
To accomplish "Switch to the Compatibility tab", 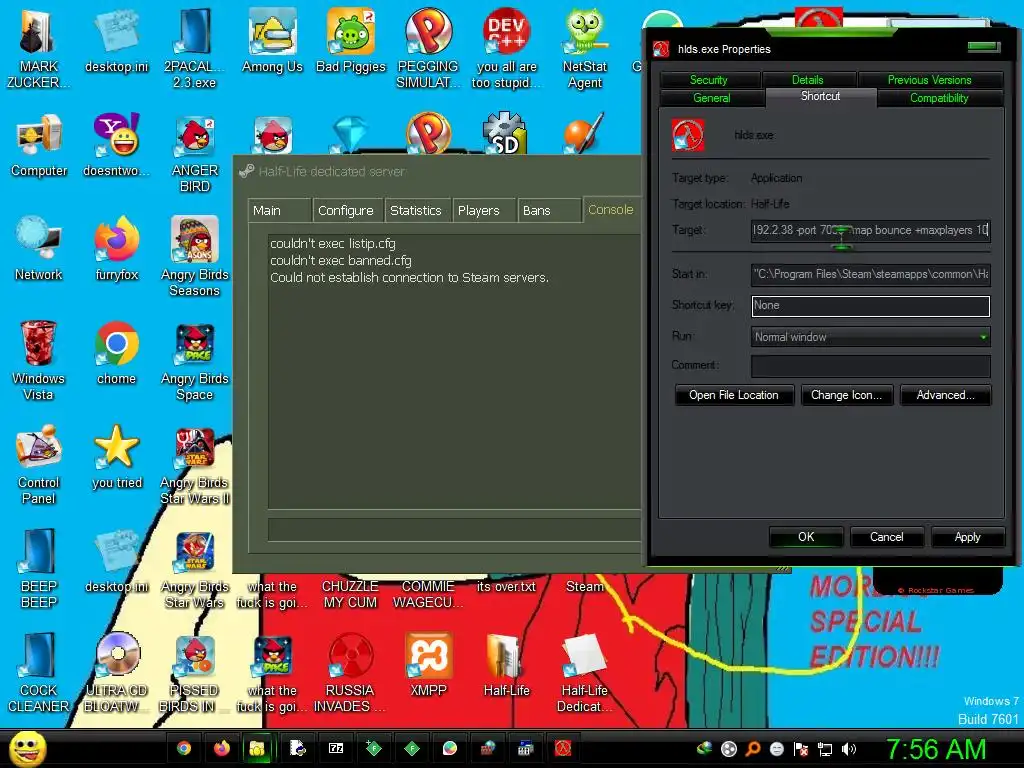I will (x=940, y=98).
